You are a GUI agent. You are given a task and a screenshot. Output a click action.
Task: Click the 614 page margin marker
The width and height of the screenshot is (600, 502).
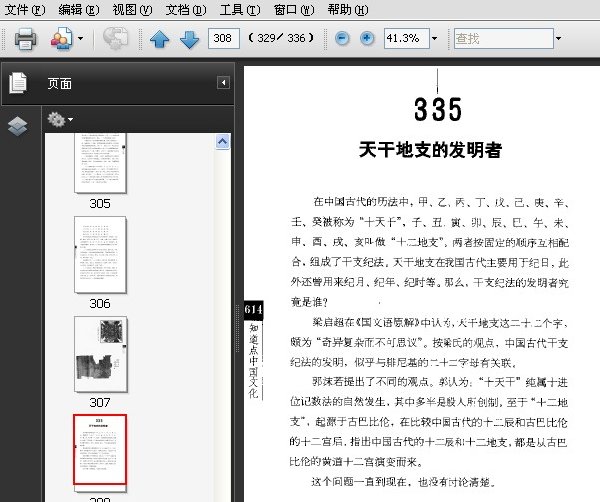click(253, 309)
